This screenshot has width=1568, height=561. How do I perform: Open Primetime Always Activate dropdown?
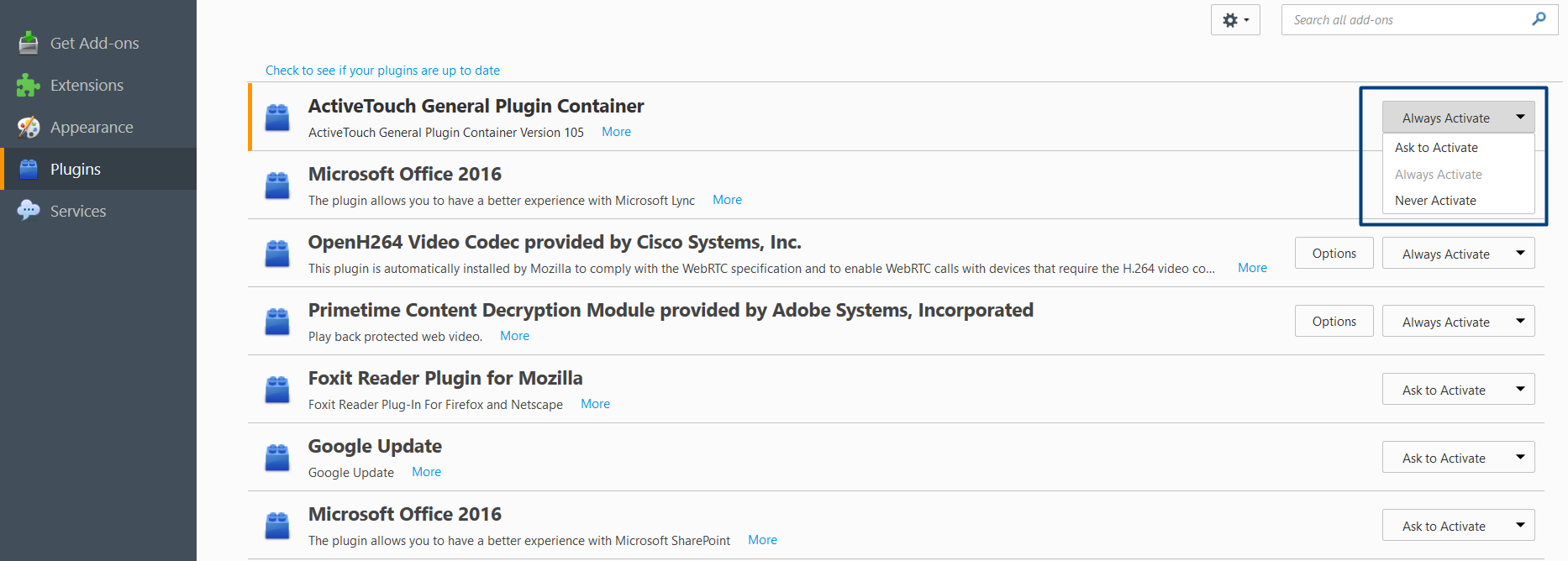coord(1458,322)
